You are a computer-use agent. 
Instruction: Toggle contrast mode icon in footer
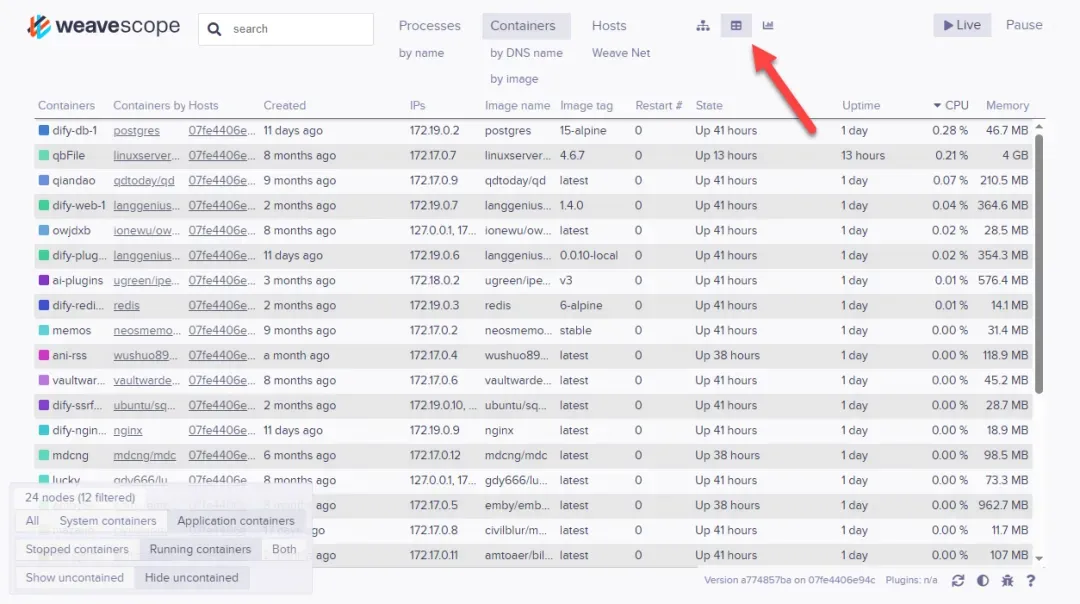point(983,581)
